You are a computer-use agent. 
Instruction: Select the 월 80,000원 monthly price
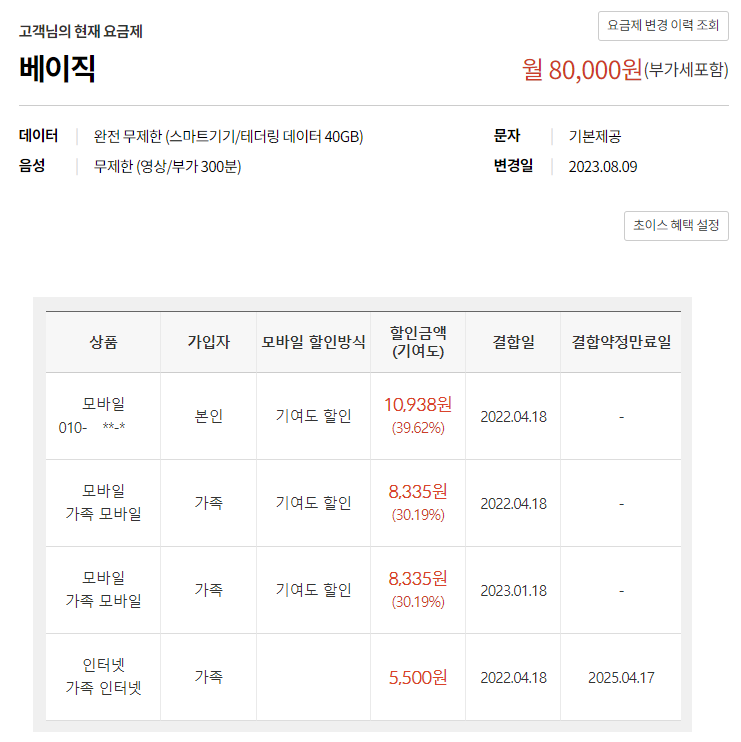(582, 69)
